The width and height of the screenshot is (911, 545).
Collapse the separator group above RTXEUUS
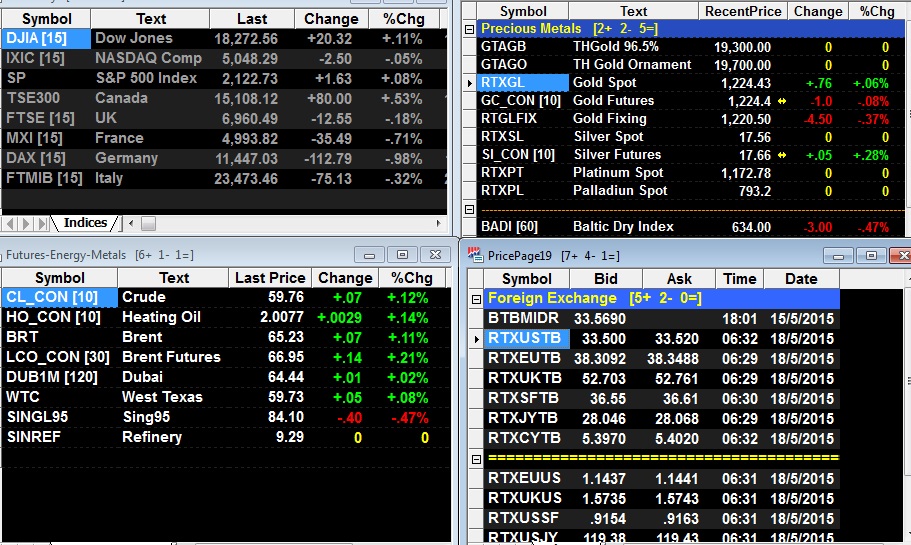point(476,459)
